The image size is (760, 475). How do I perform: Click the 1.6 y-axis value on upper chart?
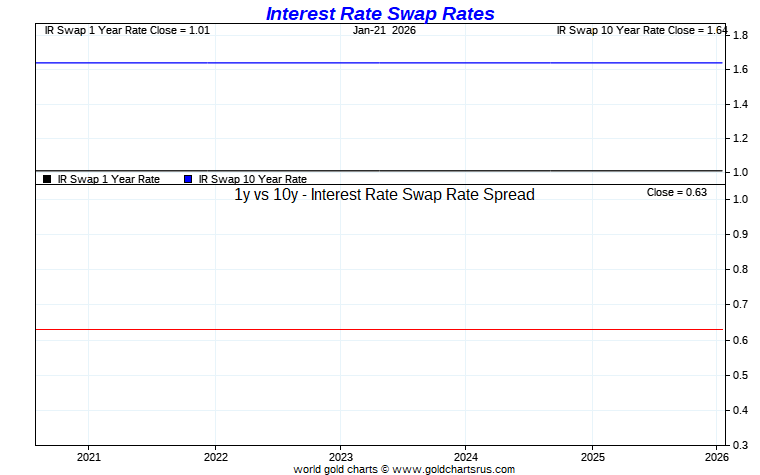point(740,69)
